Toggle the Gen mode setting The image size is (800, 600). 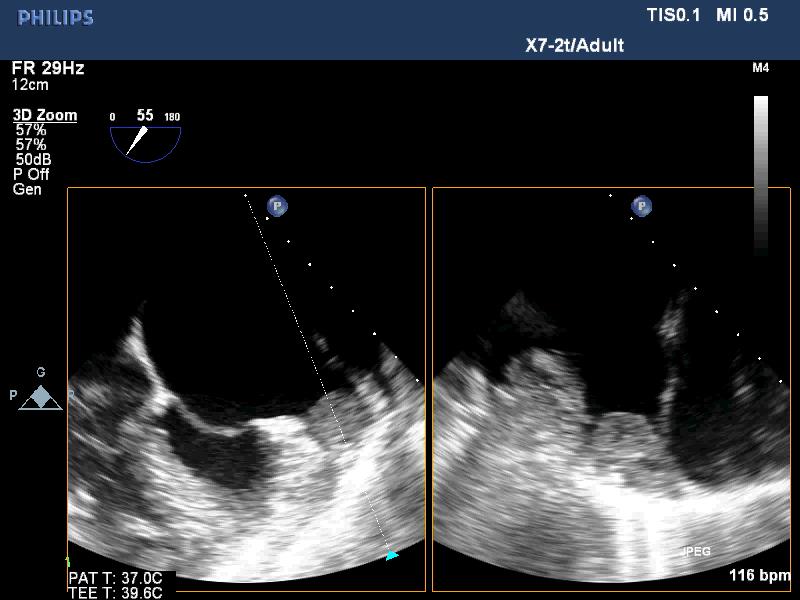tap(27, 189)
